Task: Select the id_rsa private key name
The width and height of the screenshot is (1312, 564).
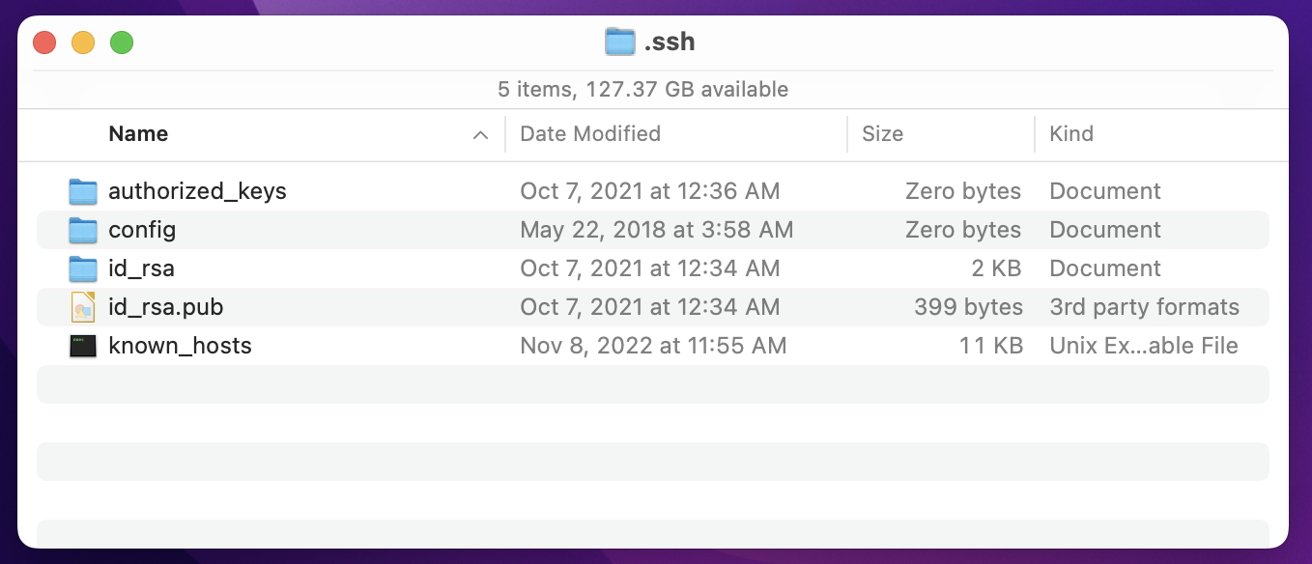Action: pos(141,268)
